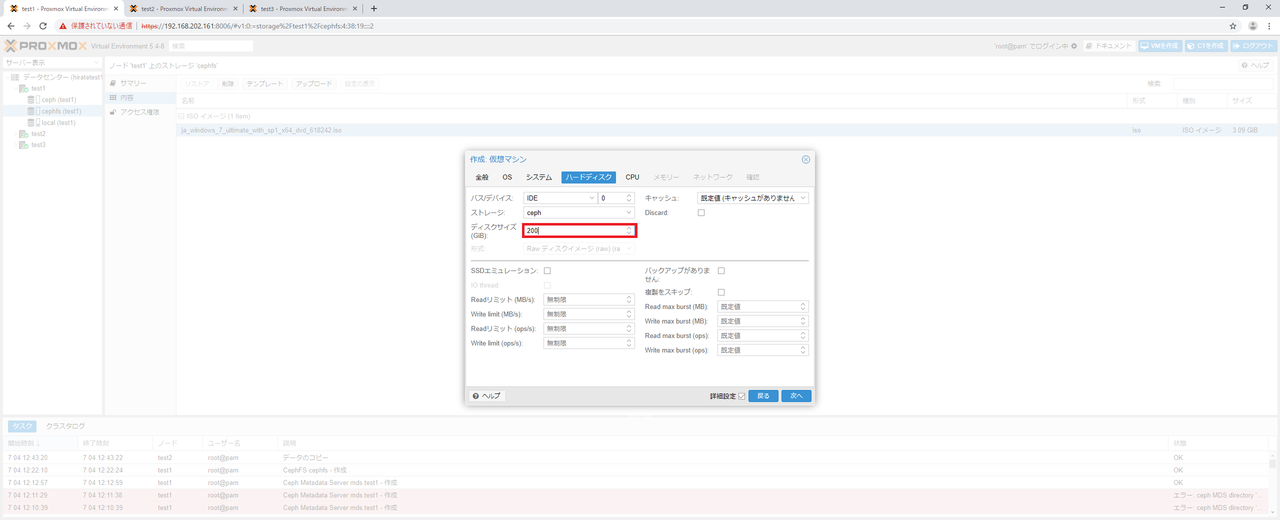Close the Create Virtual Machine dialog
This screenshot has width=1280, height=520.
tap(805, 159)
